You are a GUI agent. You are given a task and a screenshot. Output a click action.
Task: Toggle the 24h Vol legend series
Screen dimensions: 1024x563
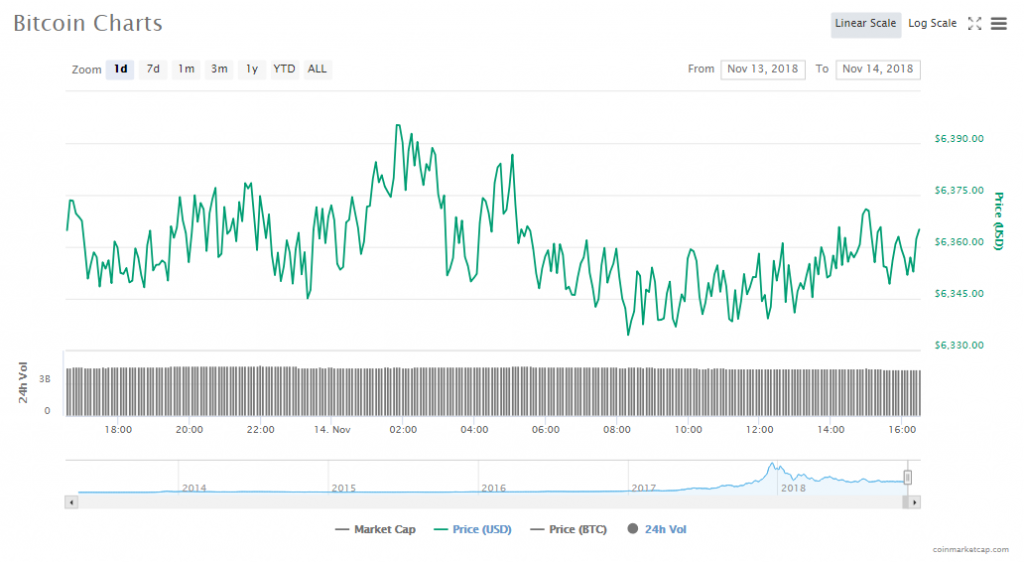[657, 529]
